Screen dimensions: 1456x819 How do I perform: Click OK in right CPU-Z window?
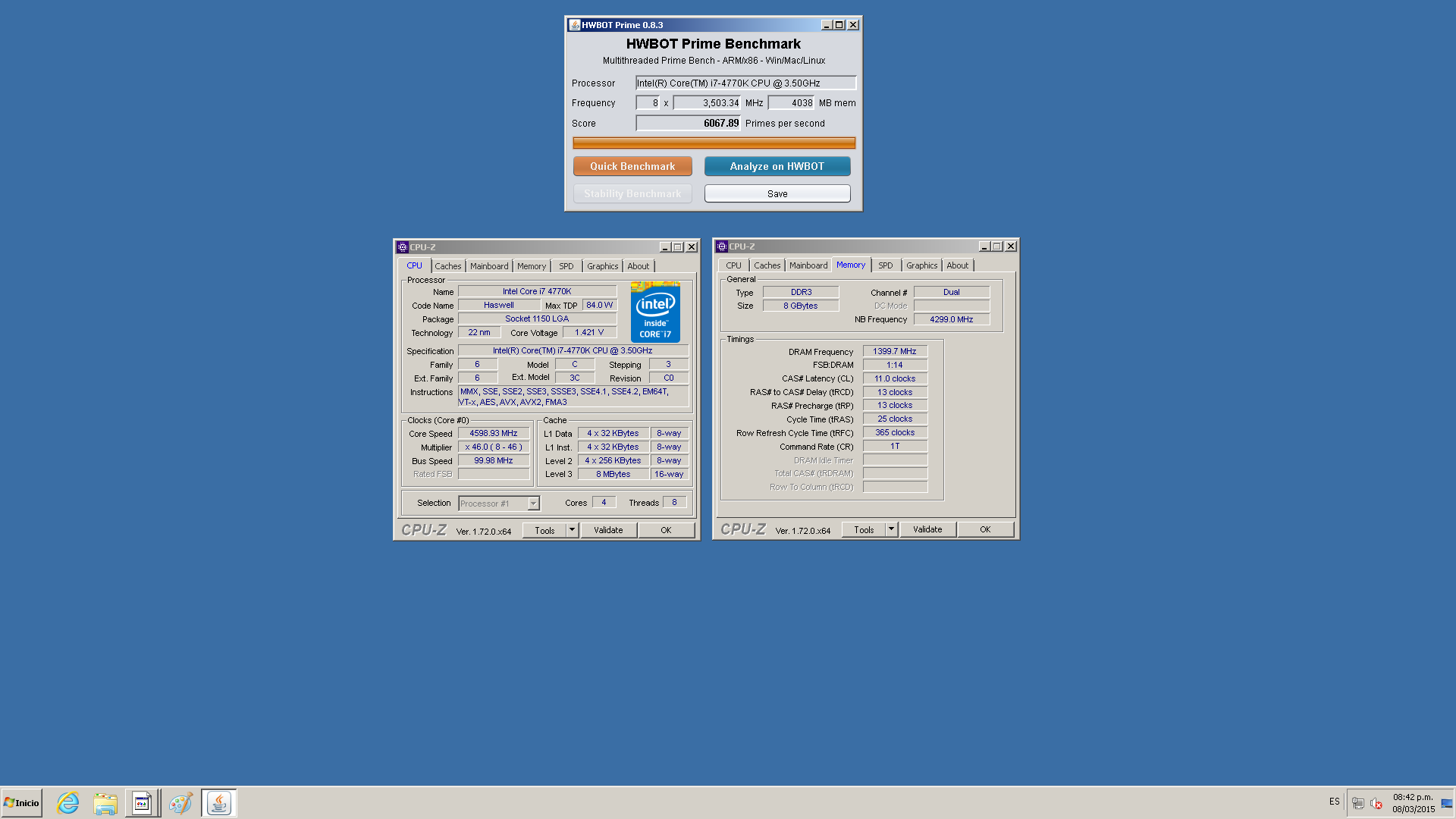pos(985,529)
